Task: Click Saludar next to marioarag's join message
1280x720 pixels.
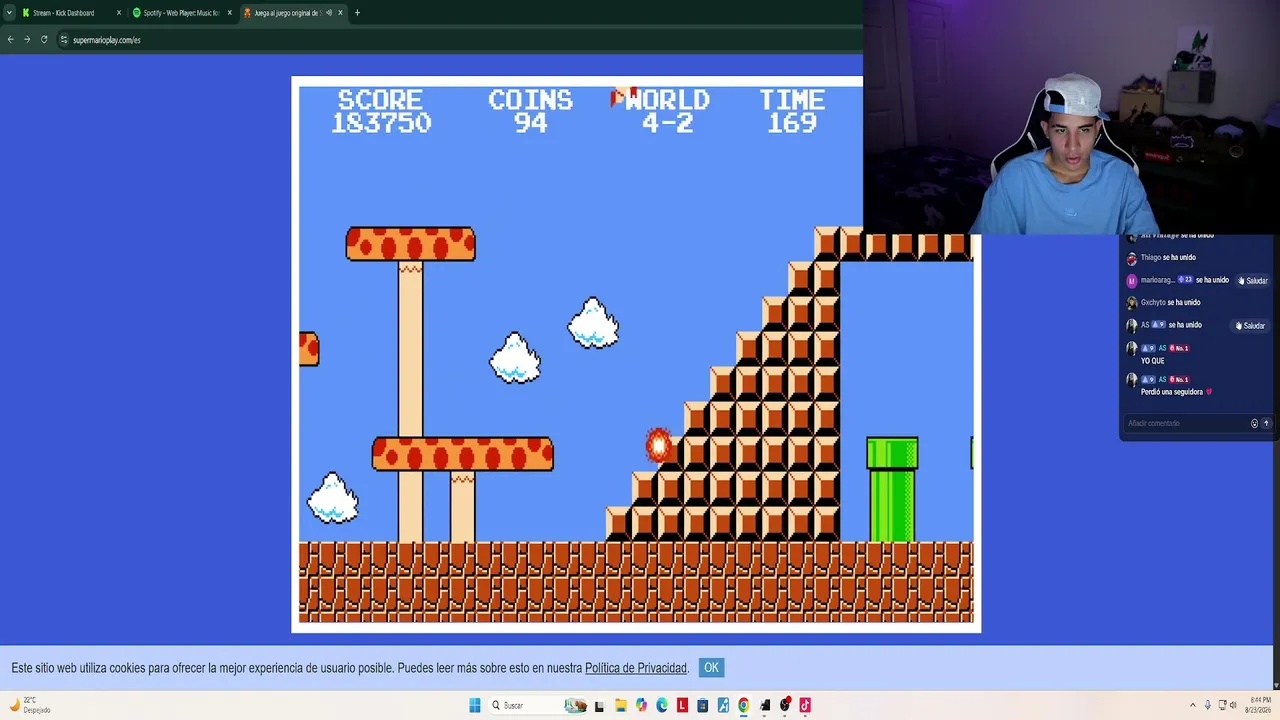Action: (1254, 281)
